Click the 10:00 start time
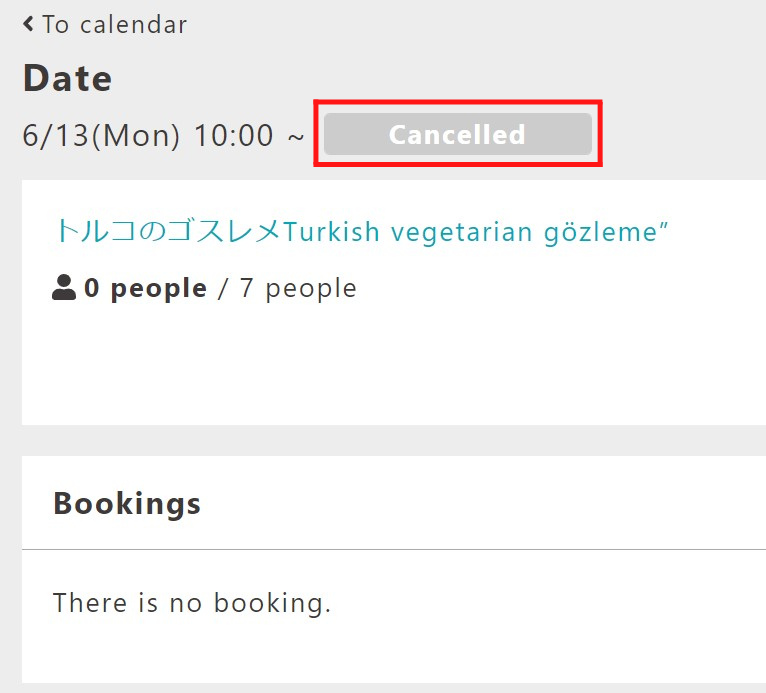 click(x=234, y=135)
